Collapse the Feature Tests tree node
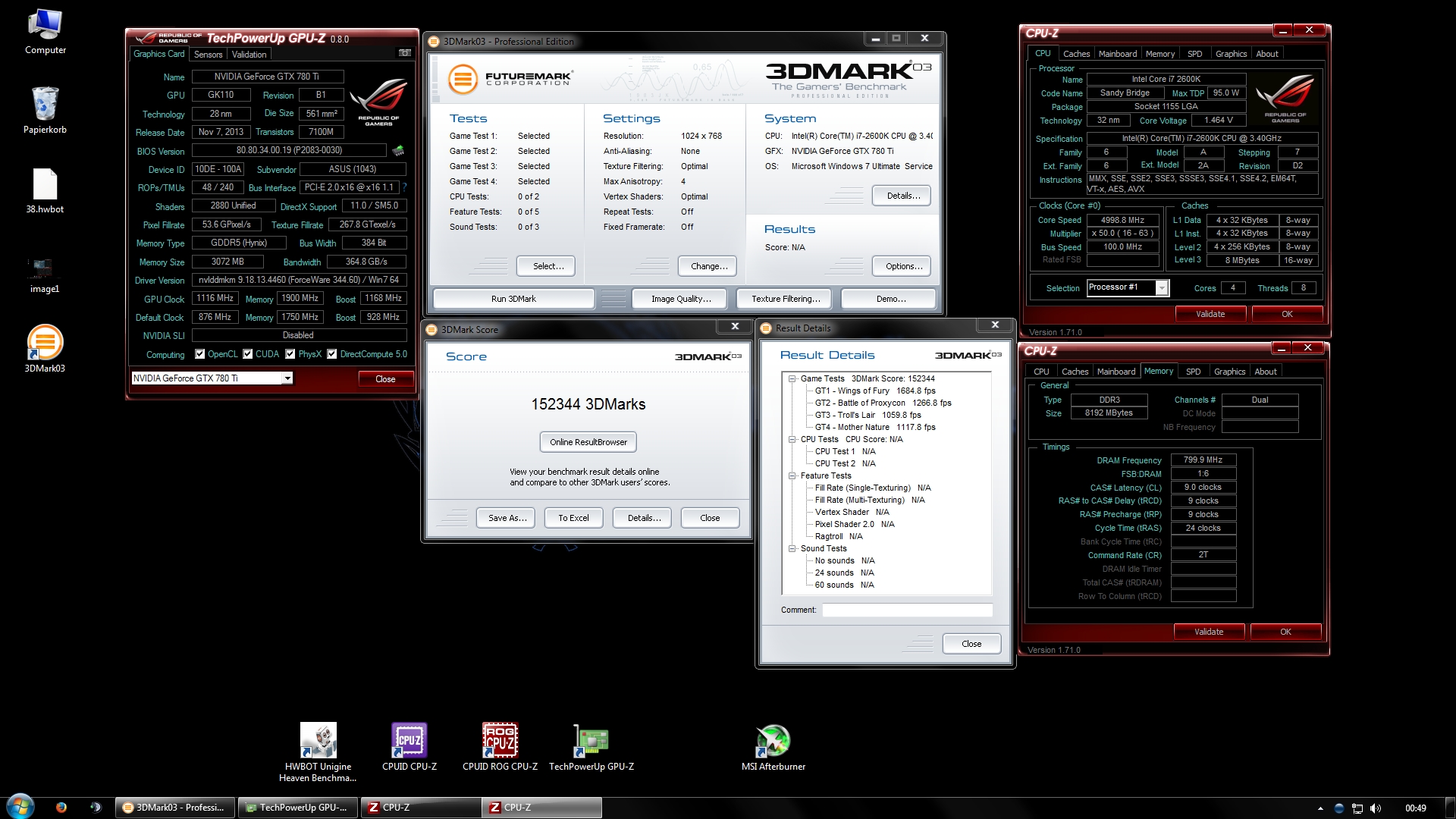Viewport: 1456px width, 819px height. (792, 475)
